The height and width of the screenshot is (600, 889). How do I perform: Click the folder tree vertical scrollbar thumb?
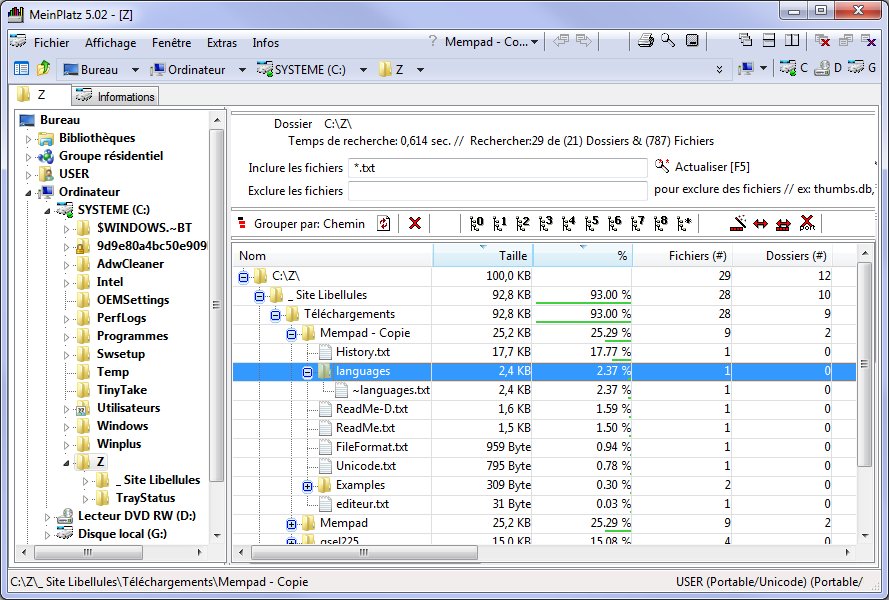pyautogui.click(x=216, y=305)
